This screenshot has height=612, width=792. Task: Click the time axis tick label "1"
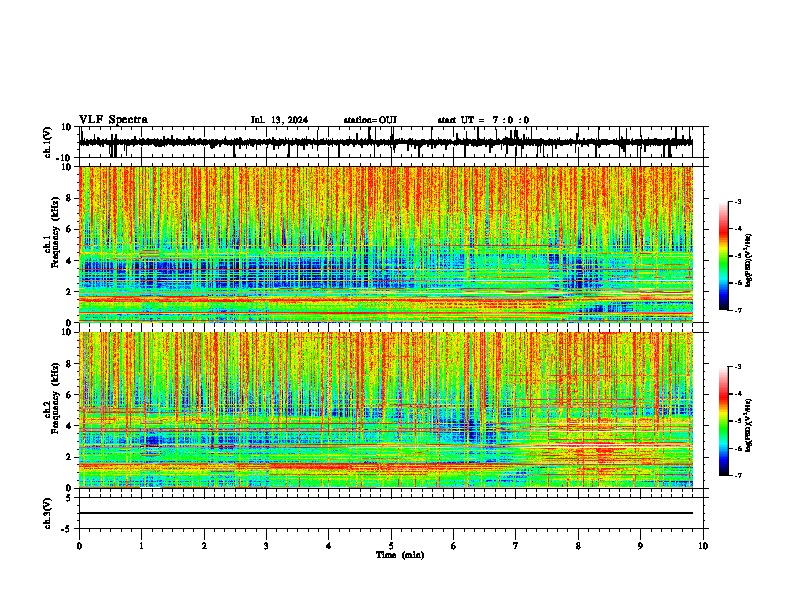141,546
